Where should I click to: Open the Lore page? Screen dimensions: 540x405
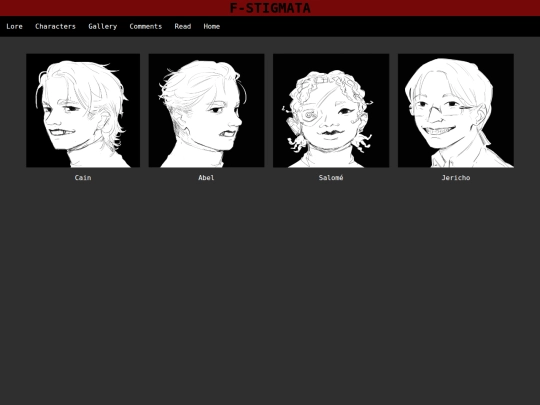point(14,27)
